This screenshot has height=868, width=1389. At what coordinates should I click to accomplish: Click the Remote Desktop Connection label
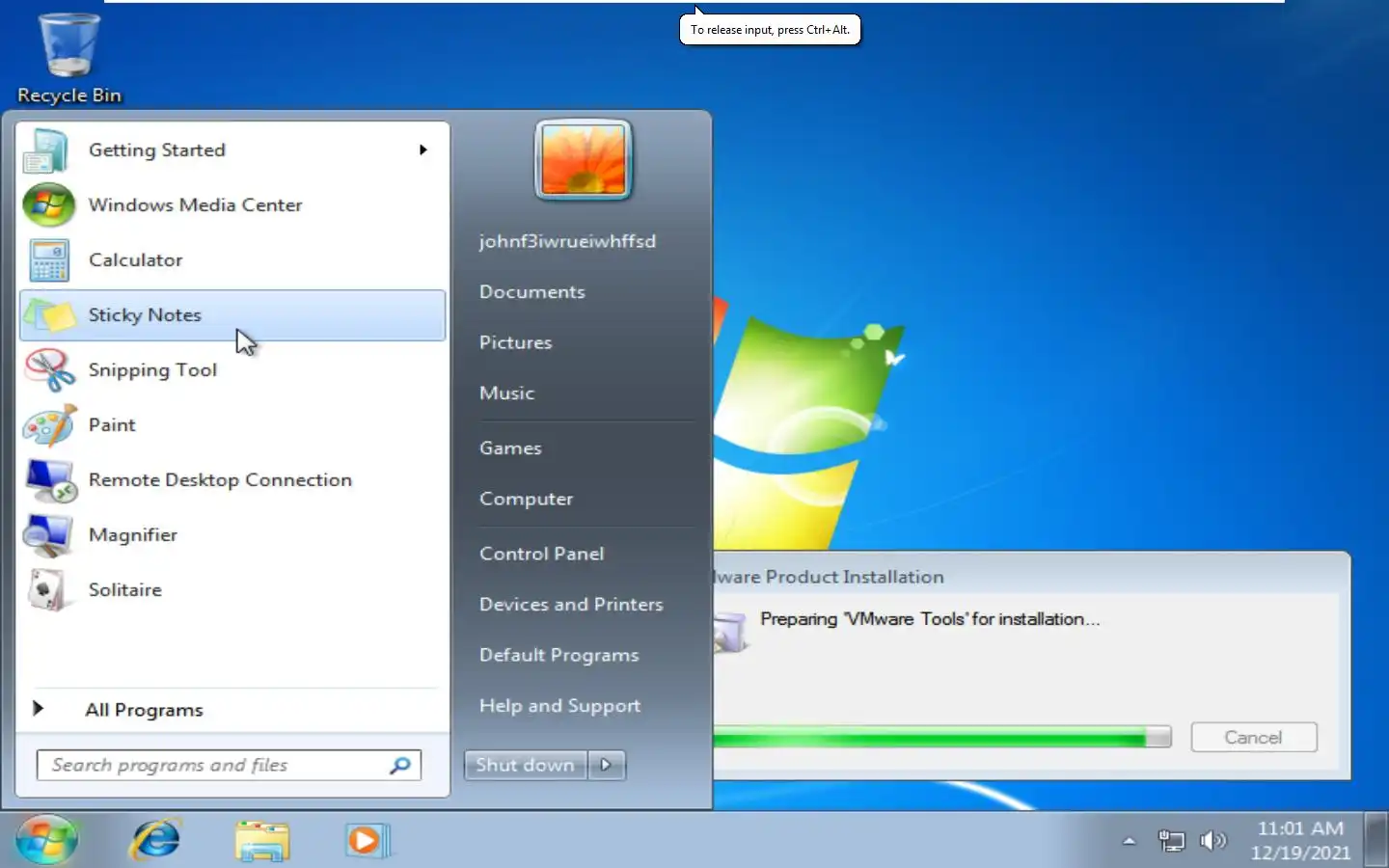click(x=220, y=480)
